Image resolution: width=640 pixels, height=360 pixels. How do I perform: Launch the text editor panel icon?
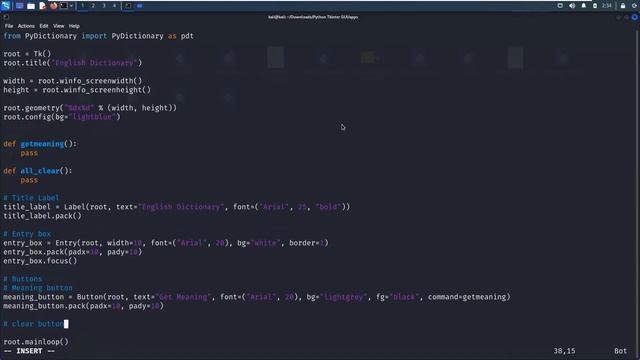[x=42, y=6]
